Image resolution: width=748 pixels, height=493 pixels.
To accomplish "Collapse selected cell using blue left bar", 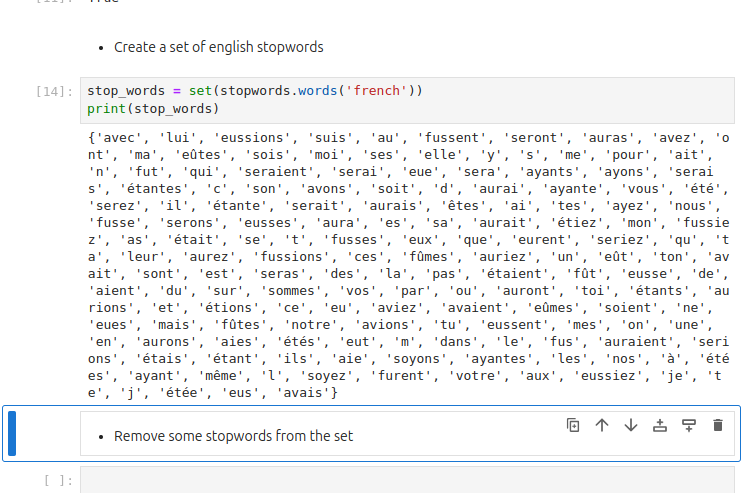I will click(12, 433).
